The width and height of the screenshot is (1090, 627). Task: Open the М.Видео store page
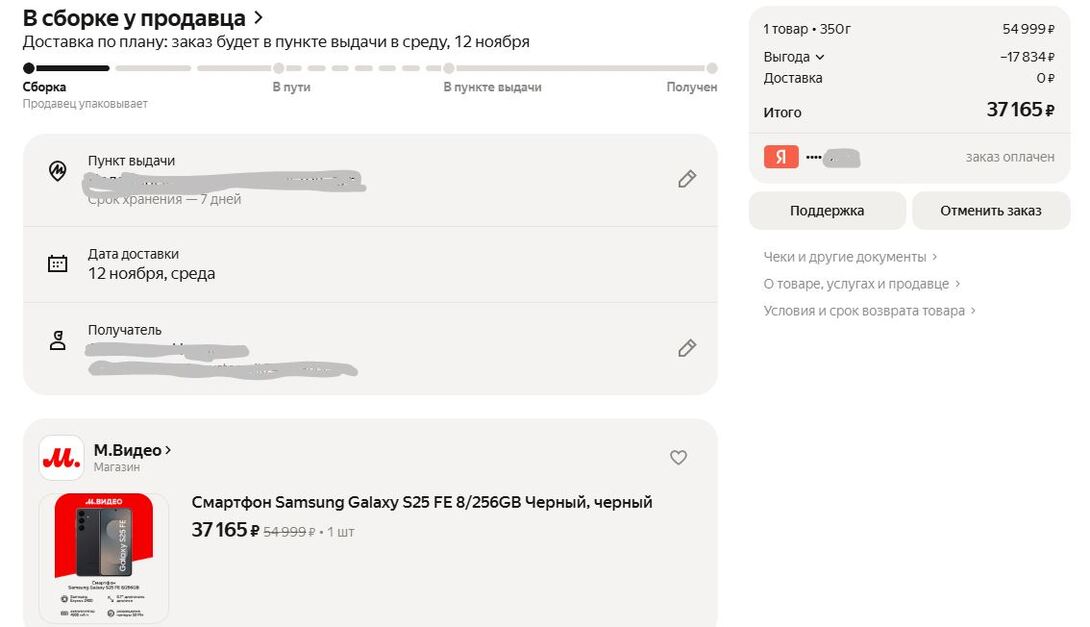coord(132,450)
